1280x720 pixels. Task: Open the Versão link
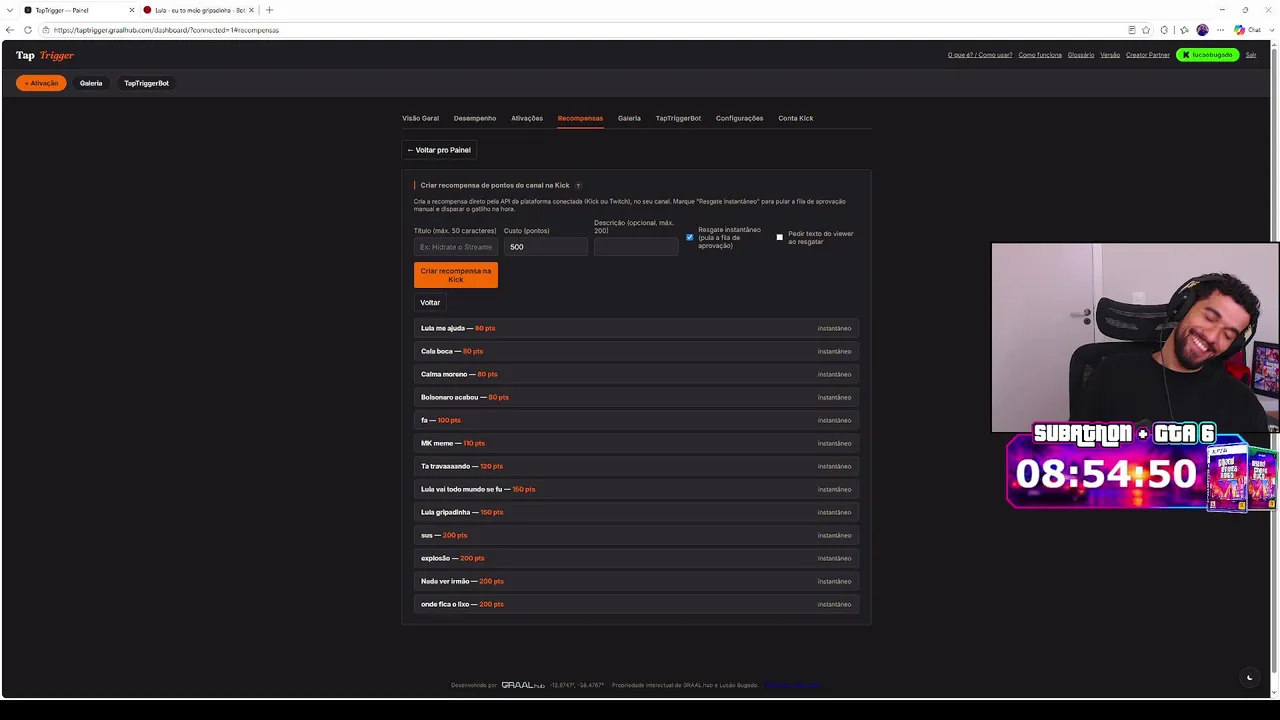[x=1110, y=55]
